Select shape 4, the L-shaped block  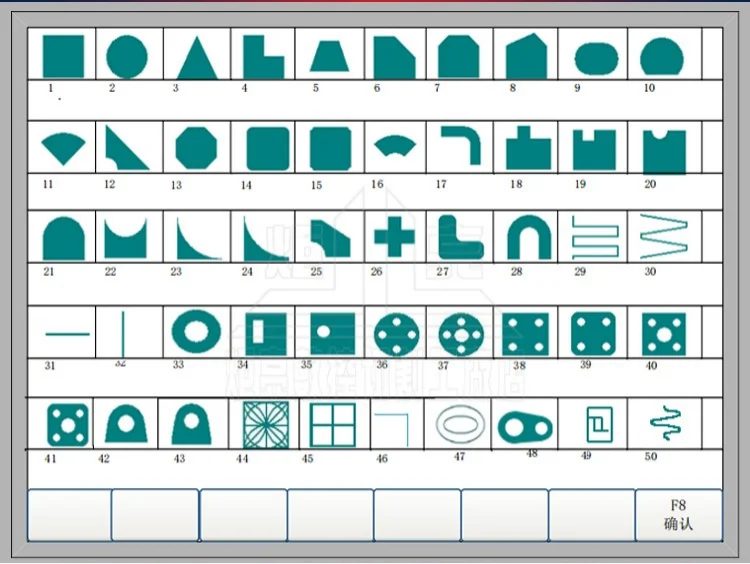264,57
